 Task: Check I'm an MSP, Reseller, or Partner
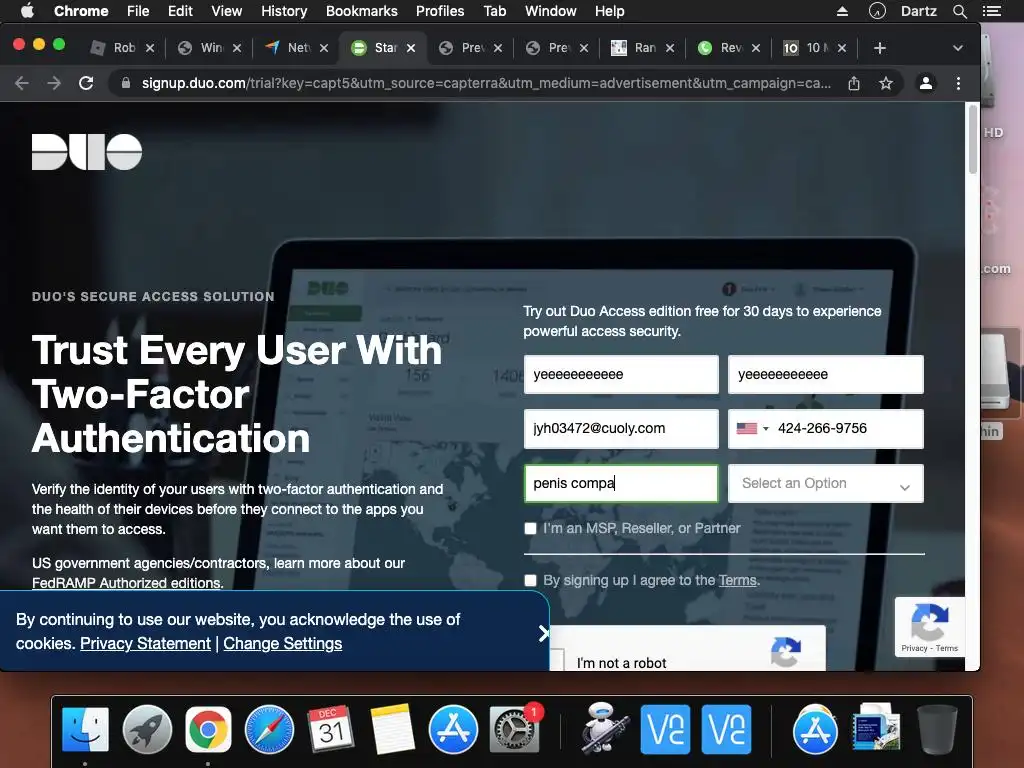(x=530, y=528)
